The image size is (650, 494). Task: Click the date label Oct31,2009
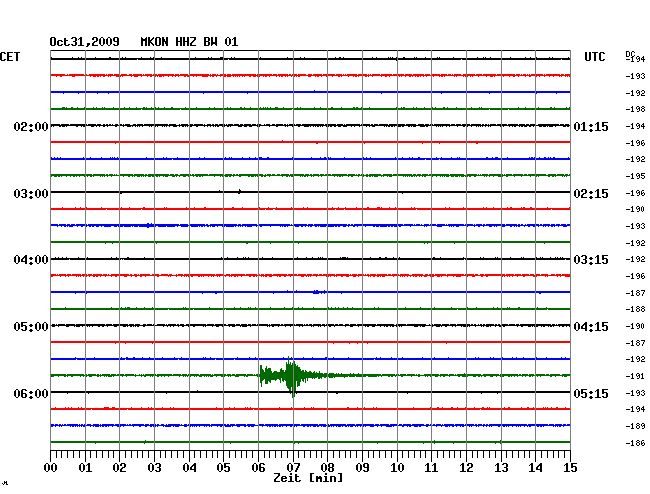[x=84, y=42]
